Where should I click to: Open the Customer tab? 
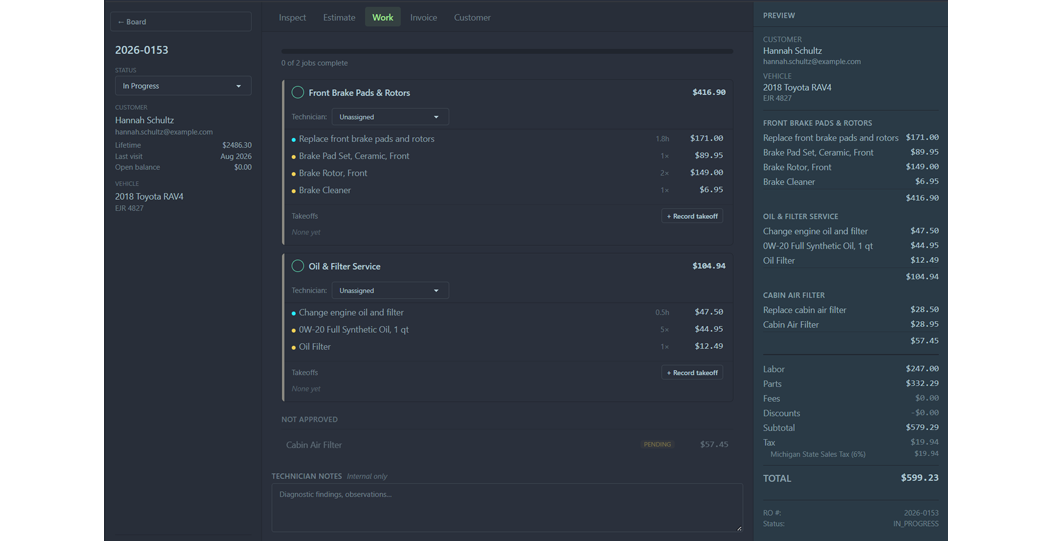472,17
